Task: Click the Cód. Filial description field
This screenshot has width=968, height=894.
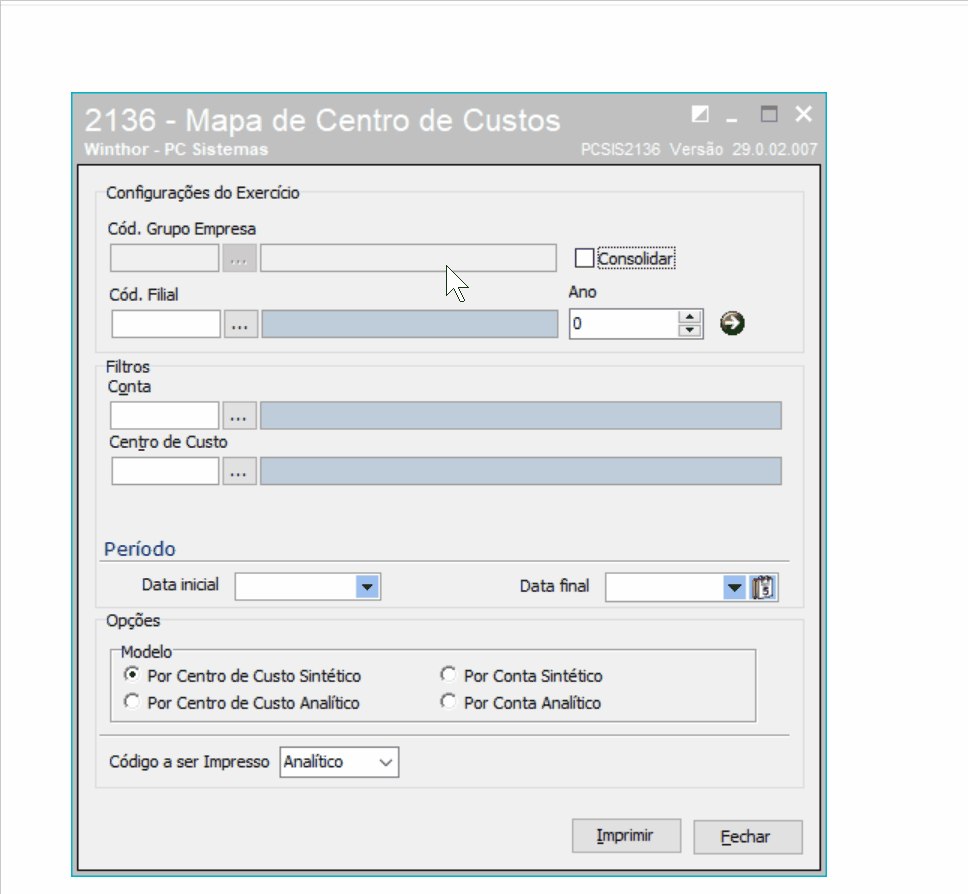Action: [409, 324]
